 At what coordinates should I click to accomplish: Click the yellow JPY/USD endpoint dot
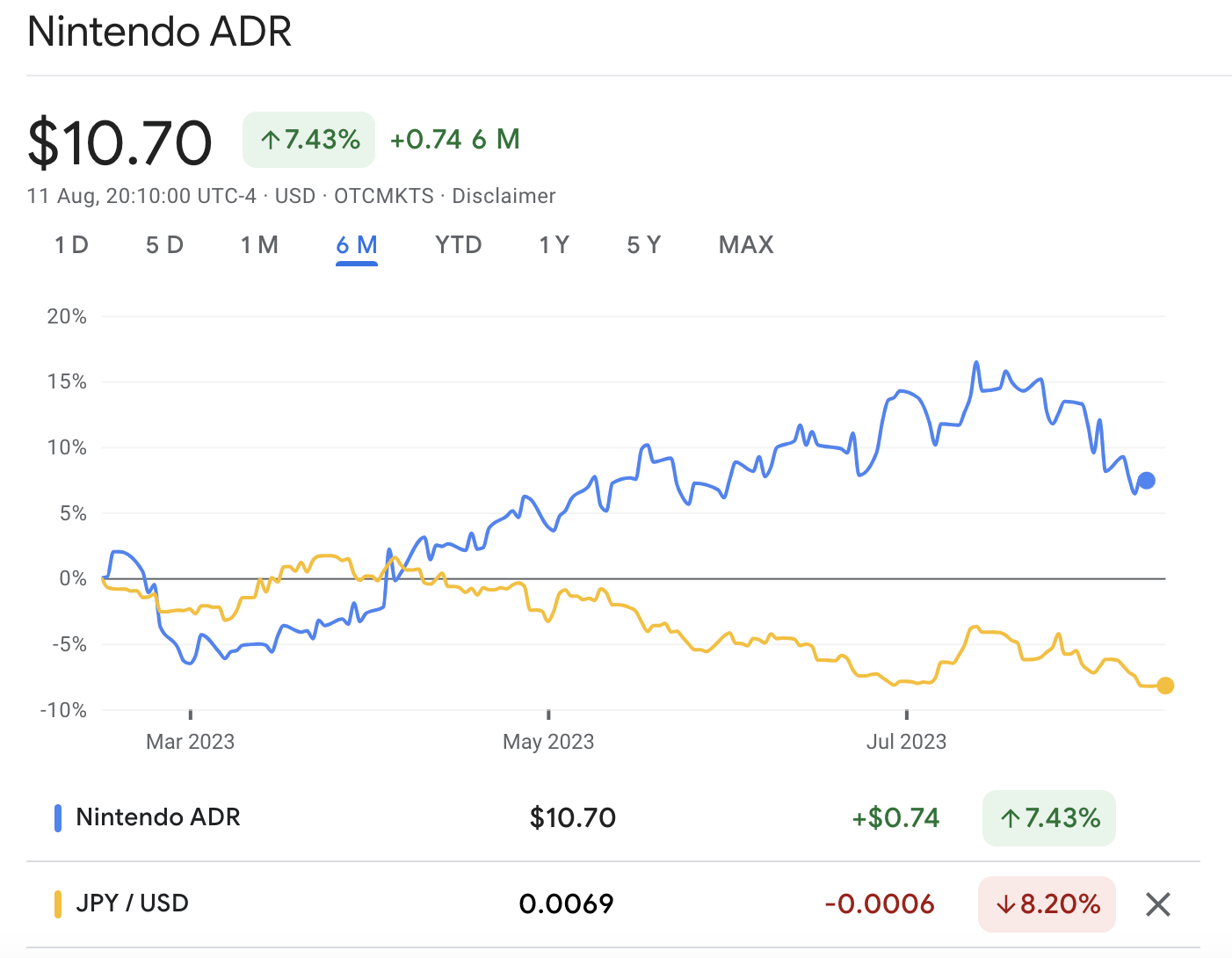[1165, 686]
